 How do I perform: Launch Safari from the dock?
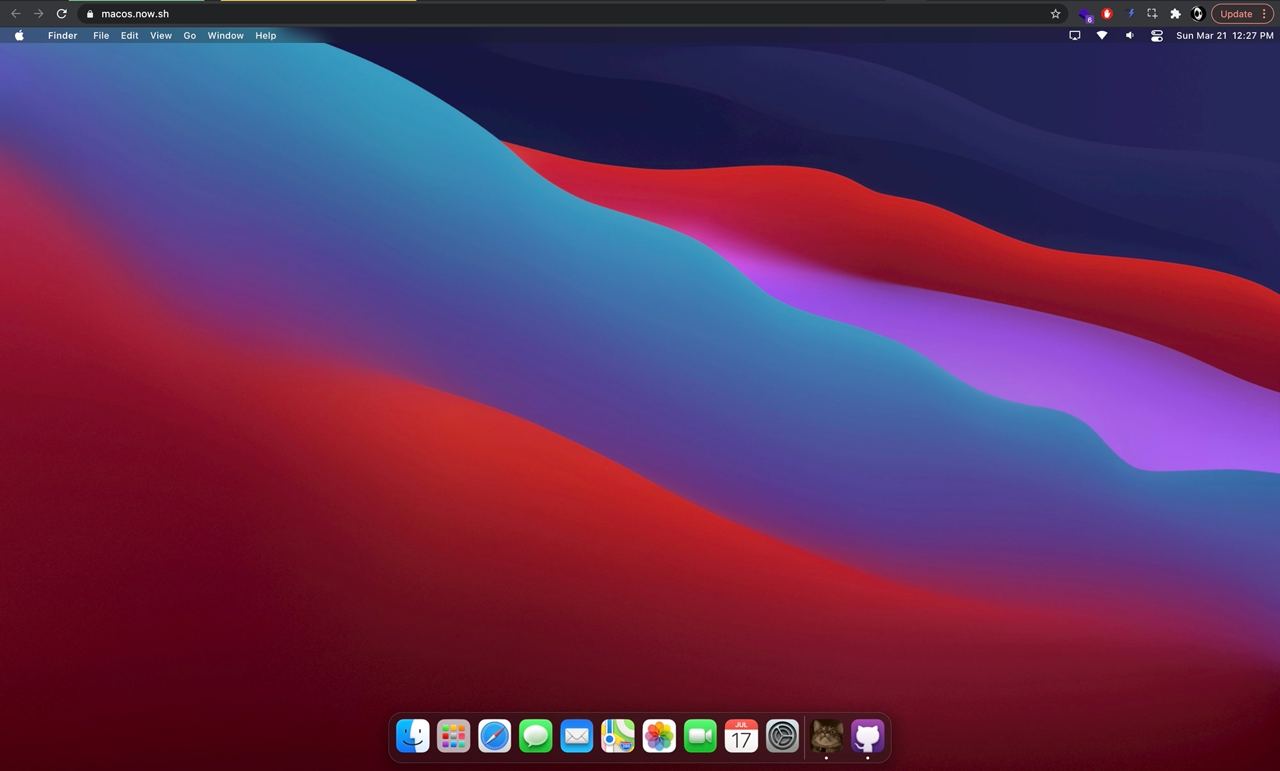tap(495, 736)
